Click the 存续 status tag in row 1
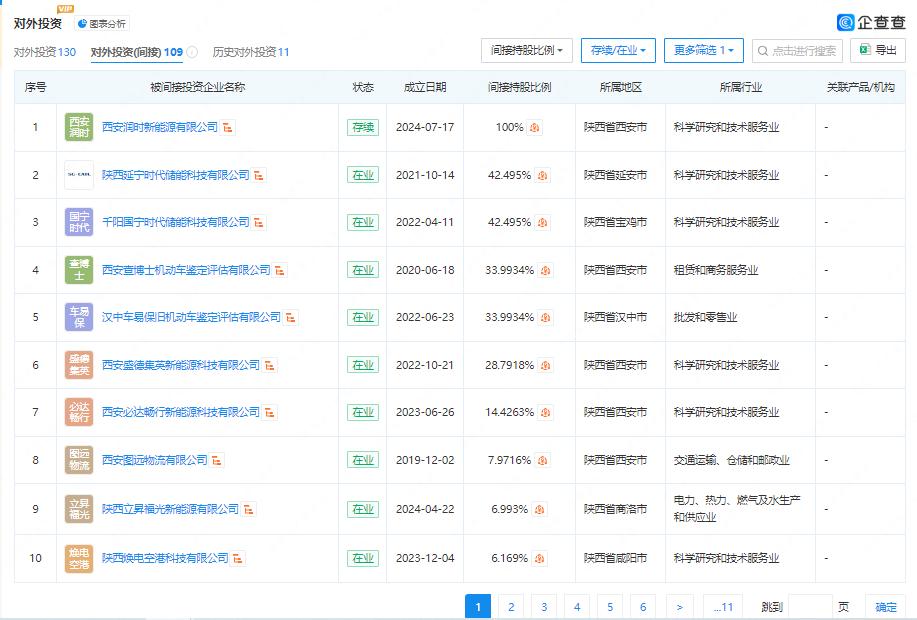Image resolution: width=917 pixels, height=620 pixels. [363, 128]
